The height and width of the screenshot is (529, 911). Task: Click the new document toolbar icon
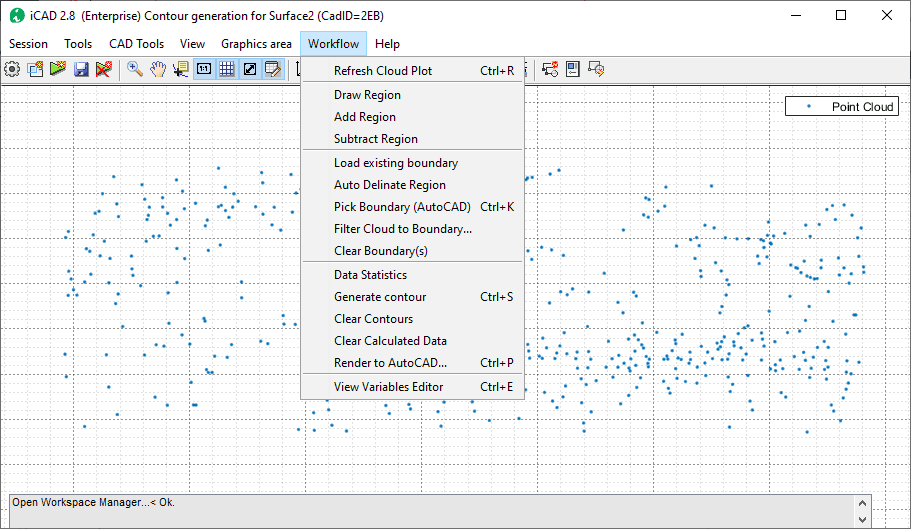(35, 69)
